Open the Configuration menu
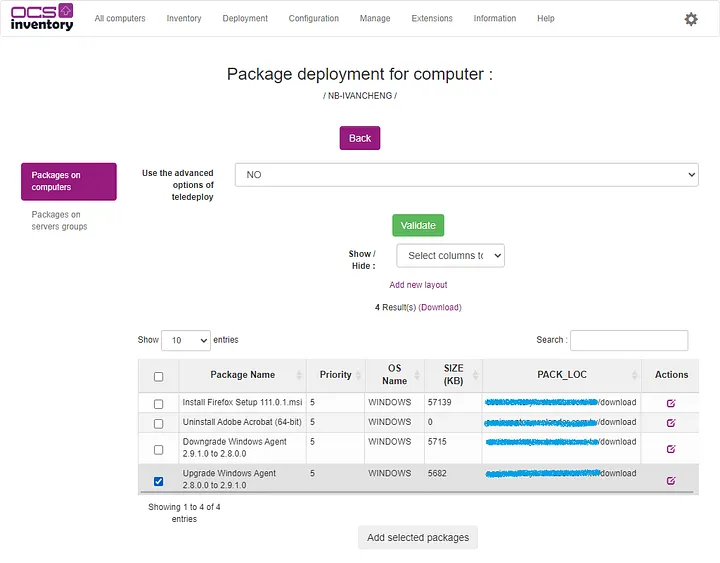720x563 pixels. (314, 18)
